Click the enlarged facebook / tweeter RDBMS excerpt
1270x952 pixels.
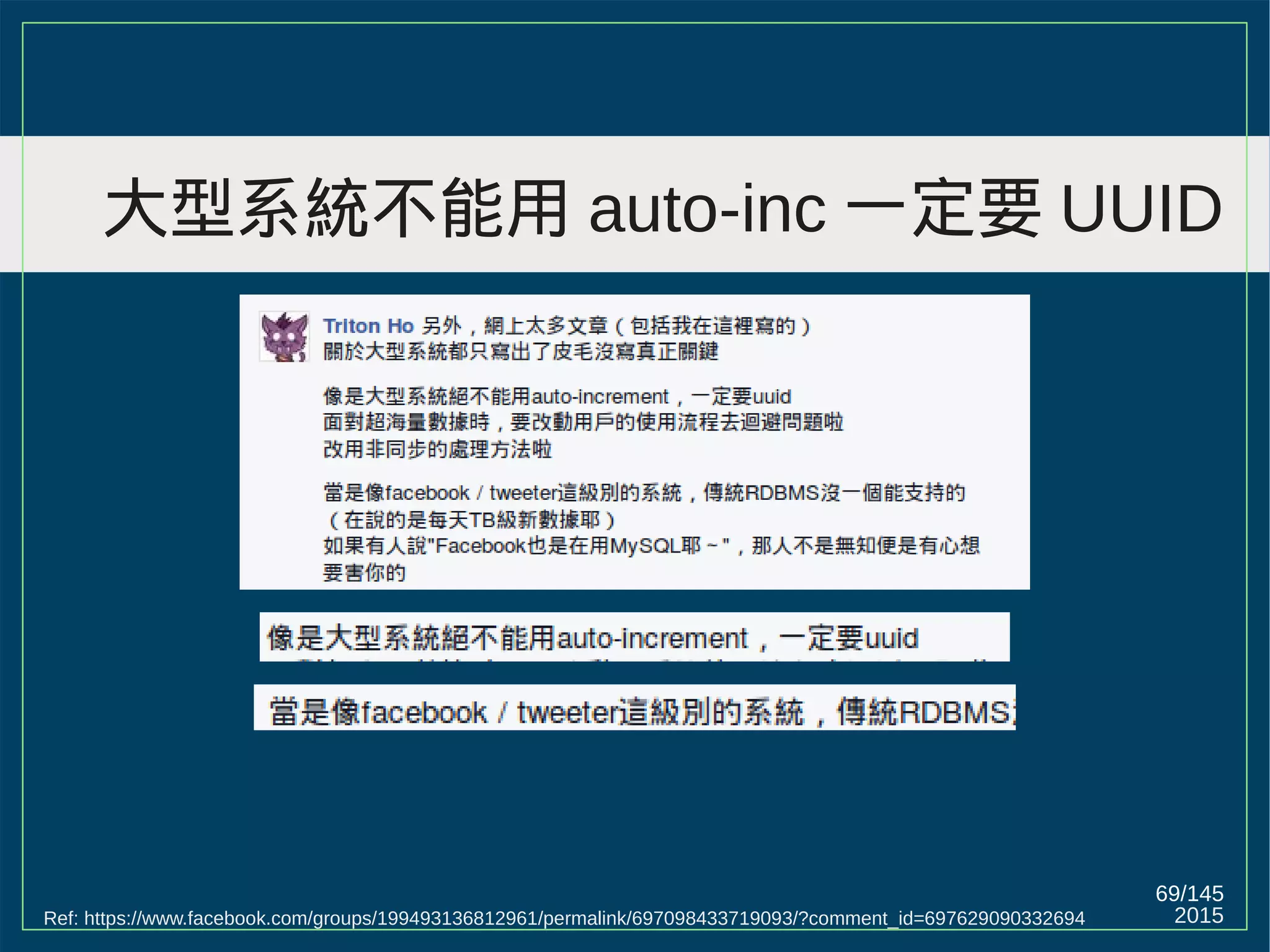coord(634,708)
